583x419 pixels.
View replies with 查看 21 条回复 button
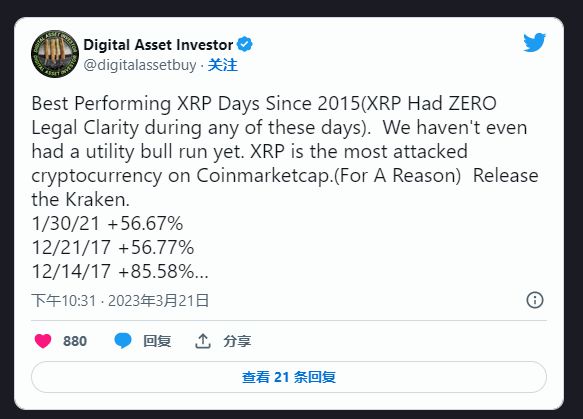click(x=289, y=377)
